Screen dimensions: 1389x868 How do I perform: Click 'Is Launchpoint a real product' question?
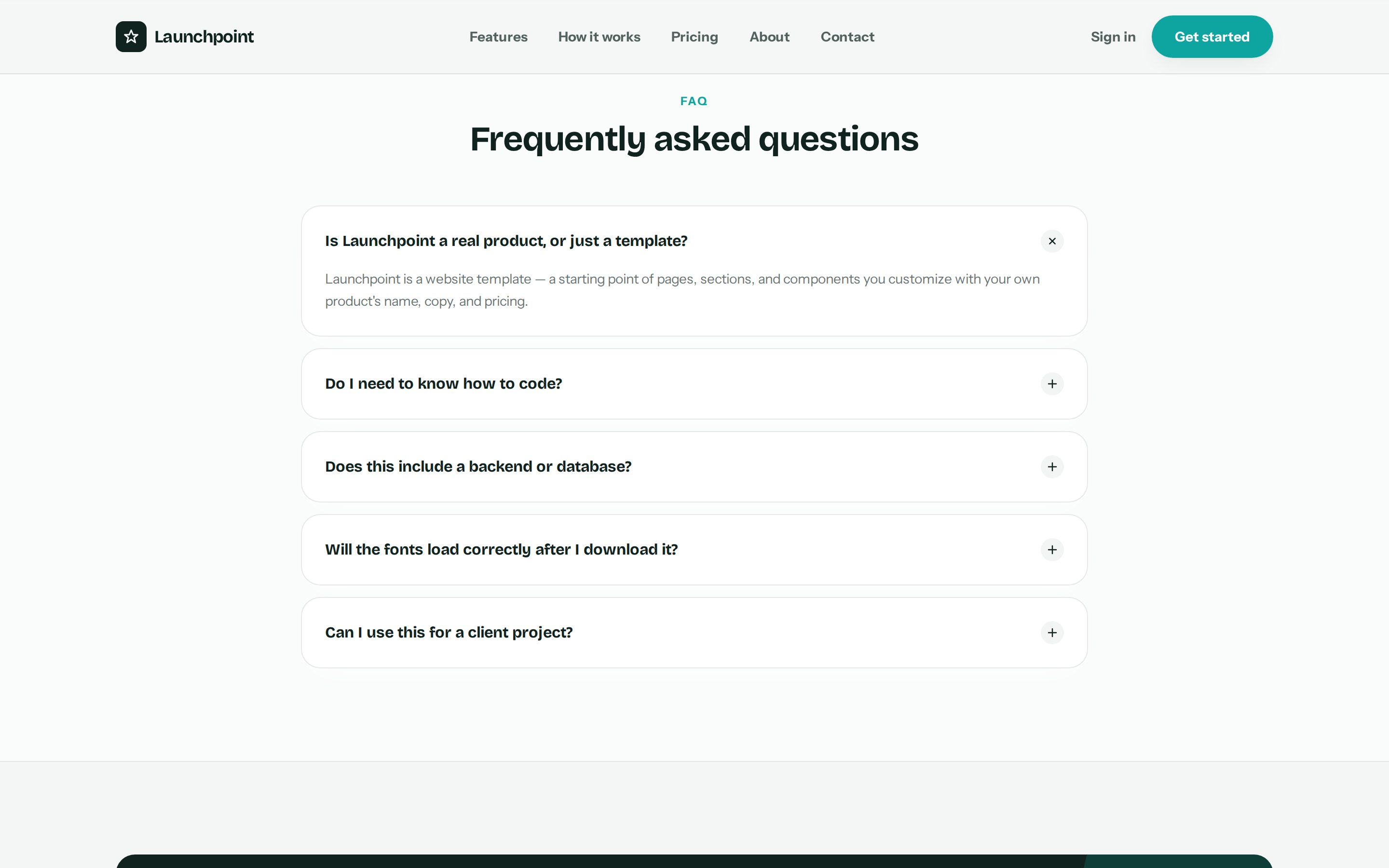(x=505, y=241)
